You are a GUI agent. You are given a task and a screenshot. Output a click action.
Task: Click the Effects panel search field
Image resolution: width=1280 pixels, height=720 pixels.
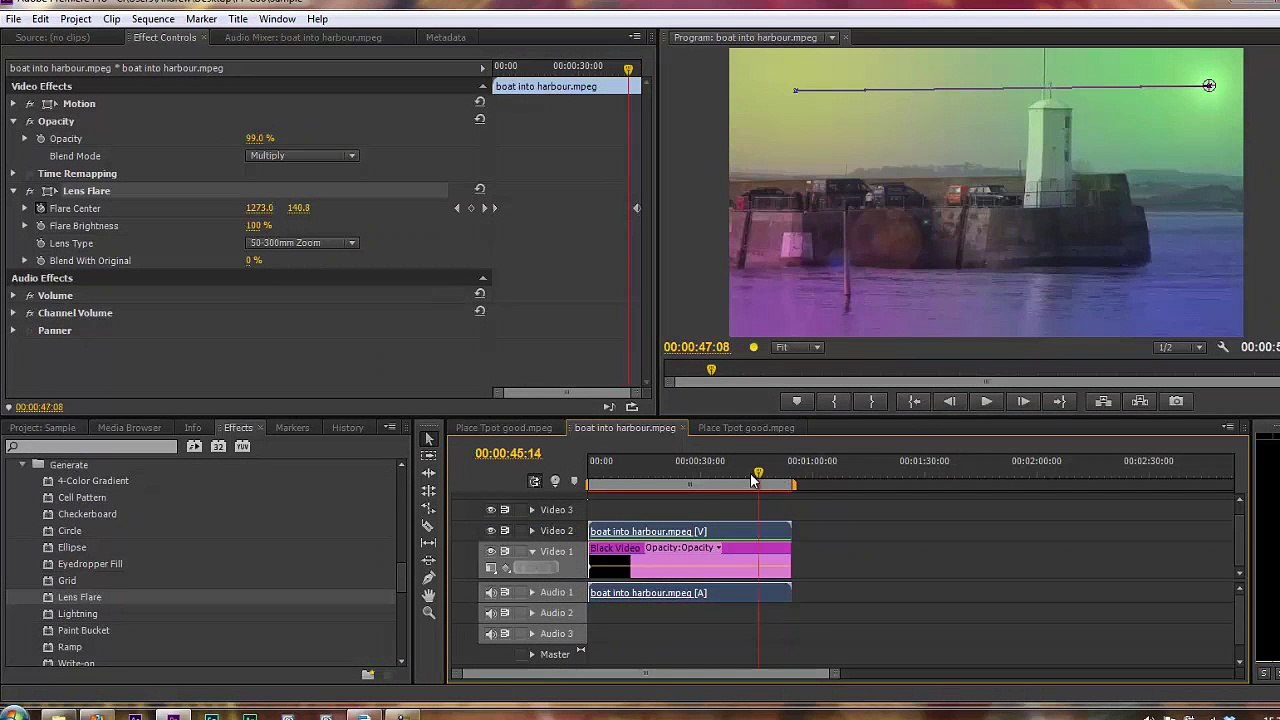click(x=92, y=446)
